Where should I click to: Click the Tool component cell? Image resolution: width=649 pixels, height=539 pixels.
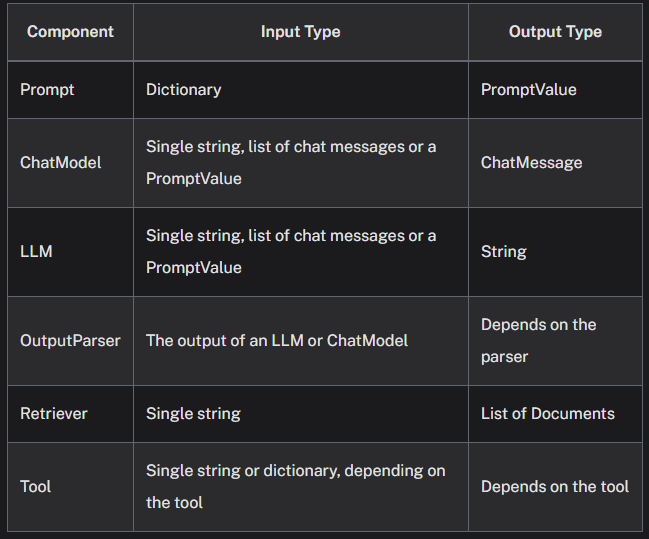[x=35, y=486]
